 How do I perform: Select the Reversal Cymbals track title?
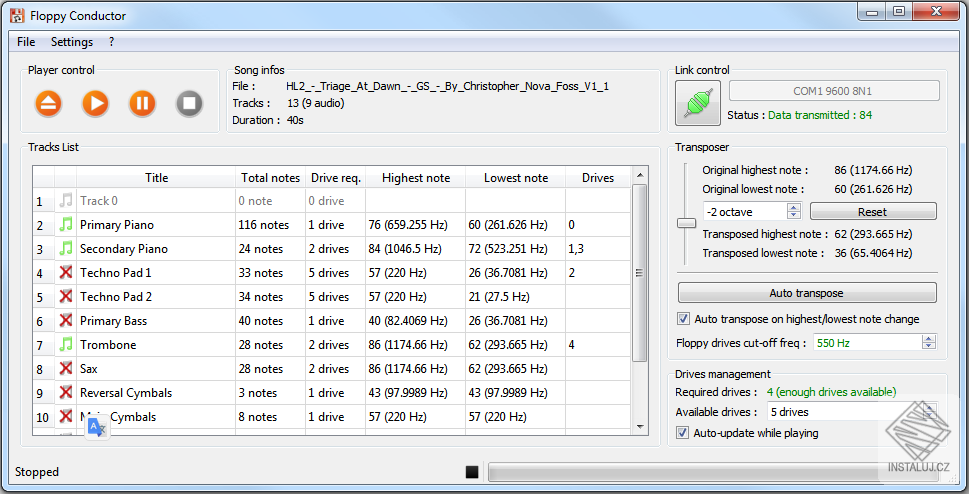tap(126, 393)
